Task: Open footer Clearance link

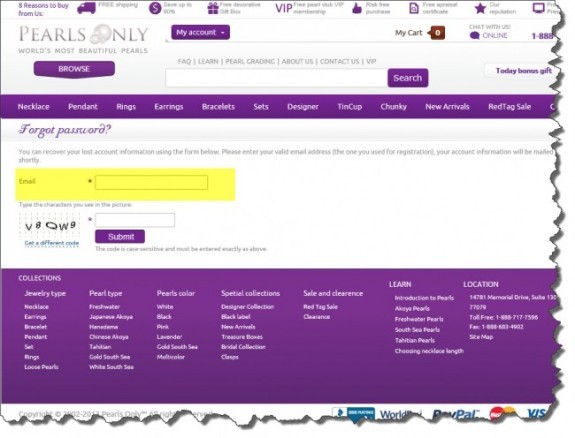Action: pyautogui.click(x=316, y=317)
